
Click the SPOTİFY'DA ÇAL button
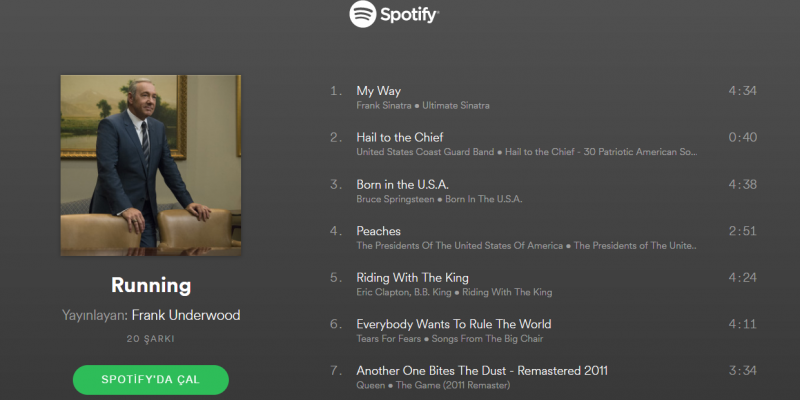[x=151, y=380]
